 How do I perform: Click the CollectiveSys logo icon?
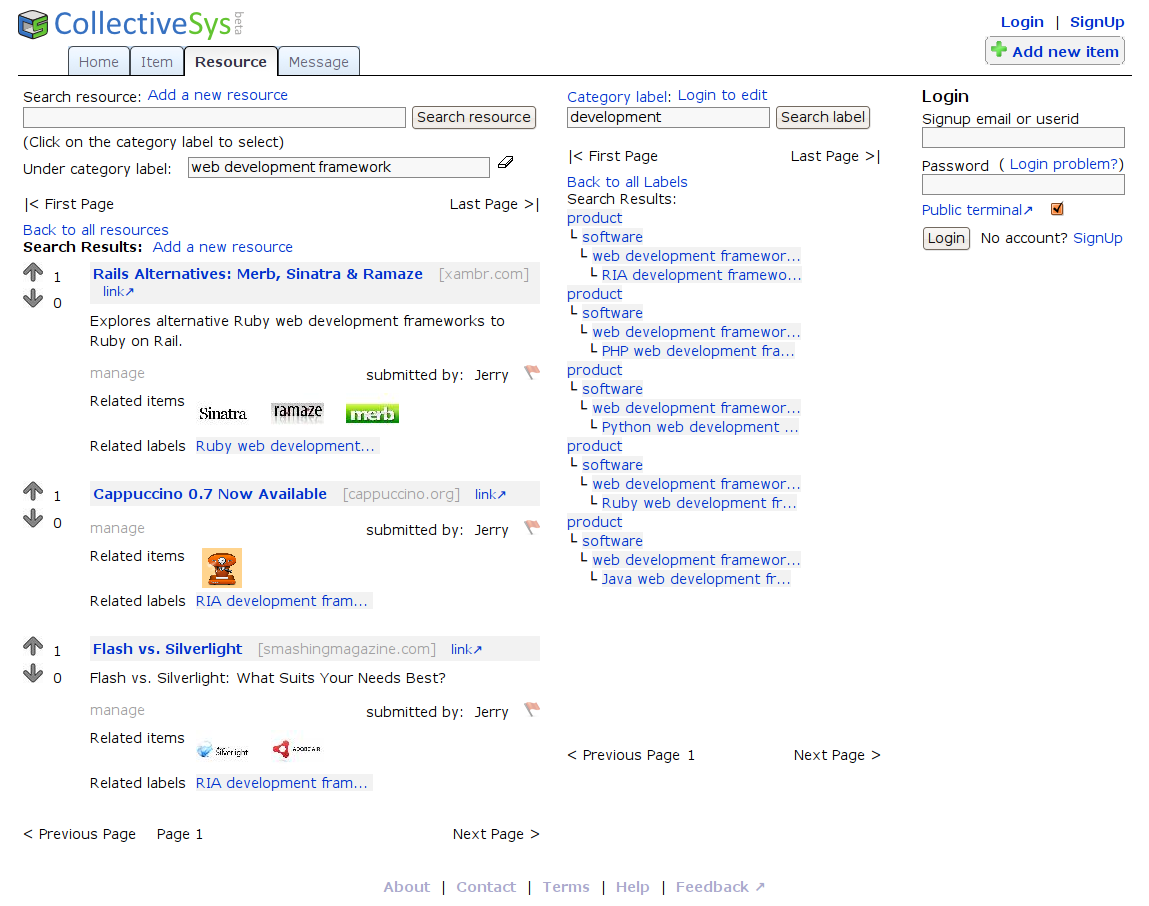coord(33,24)
